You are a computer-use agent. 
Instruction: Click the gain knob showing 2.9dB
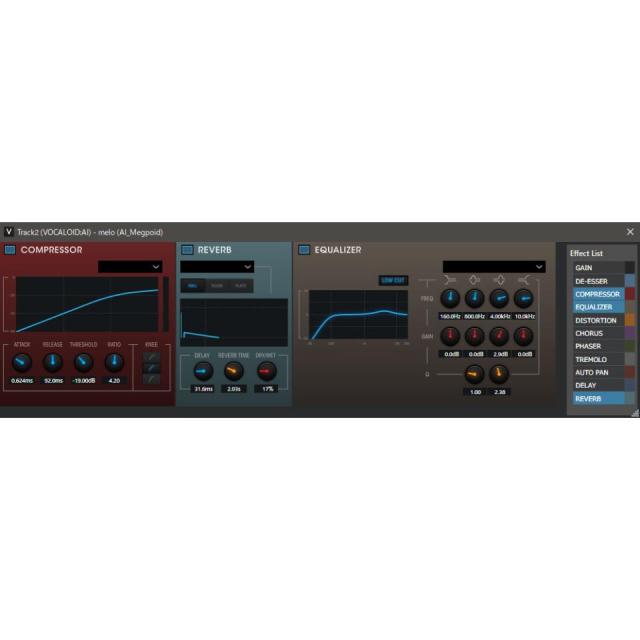(499, 336)
